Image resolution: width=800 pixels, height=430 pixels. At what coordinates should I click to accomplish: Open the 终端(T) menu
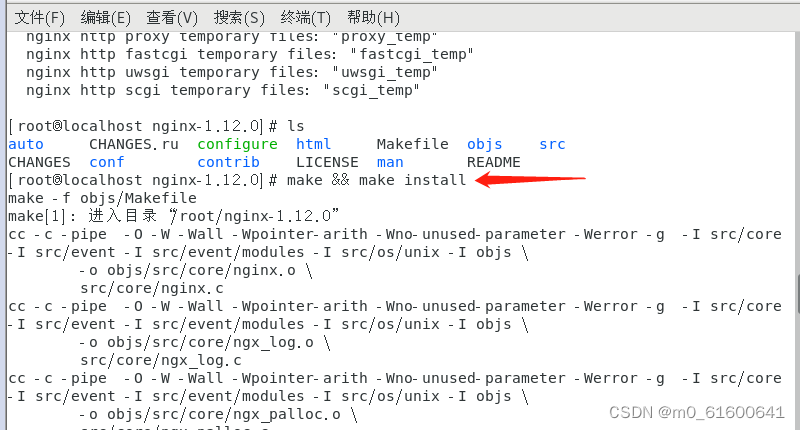(306, 18)
